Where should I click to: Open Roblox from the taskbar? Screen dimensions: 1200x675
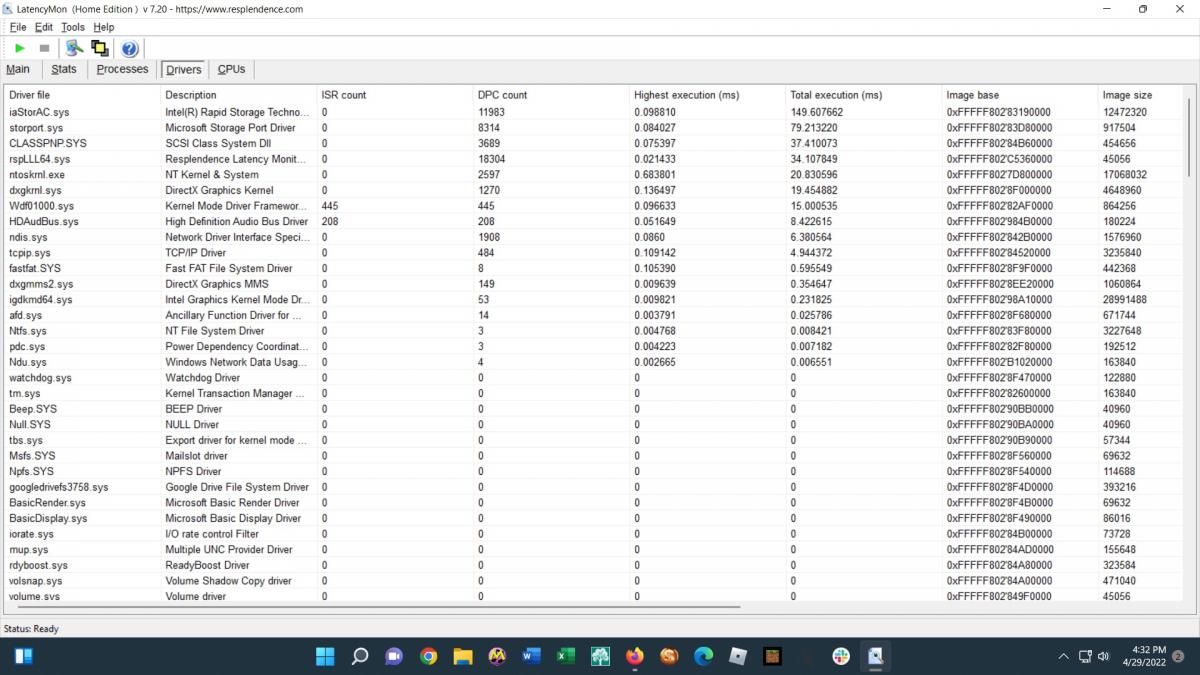(738, 656)
